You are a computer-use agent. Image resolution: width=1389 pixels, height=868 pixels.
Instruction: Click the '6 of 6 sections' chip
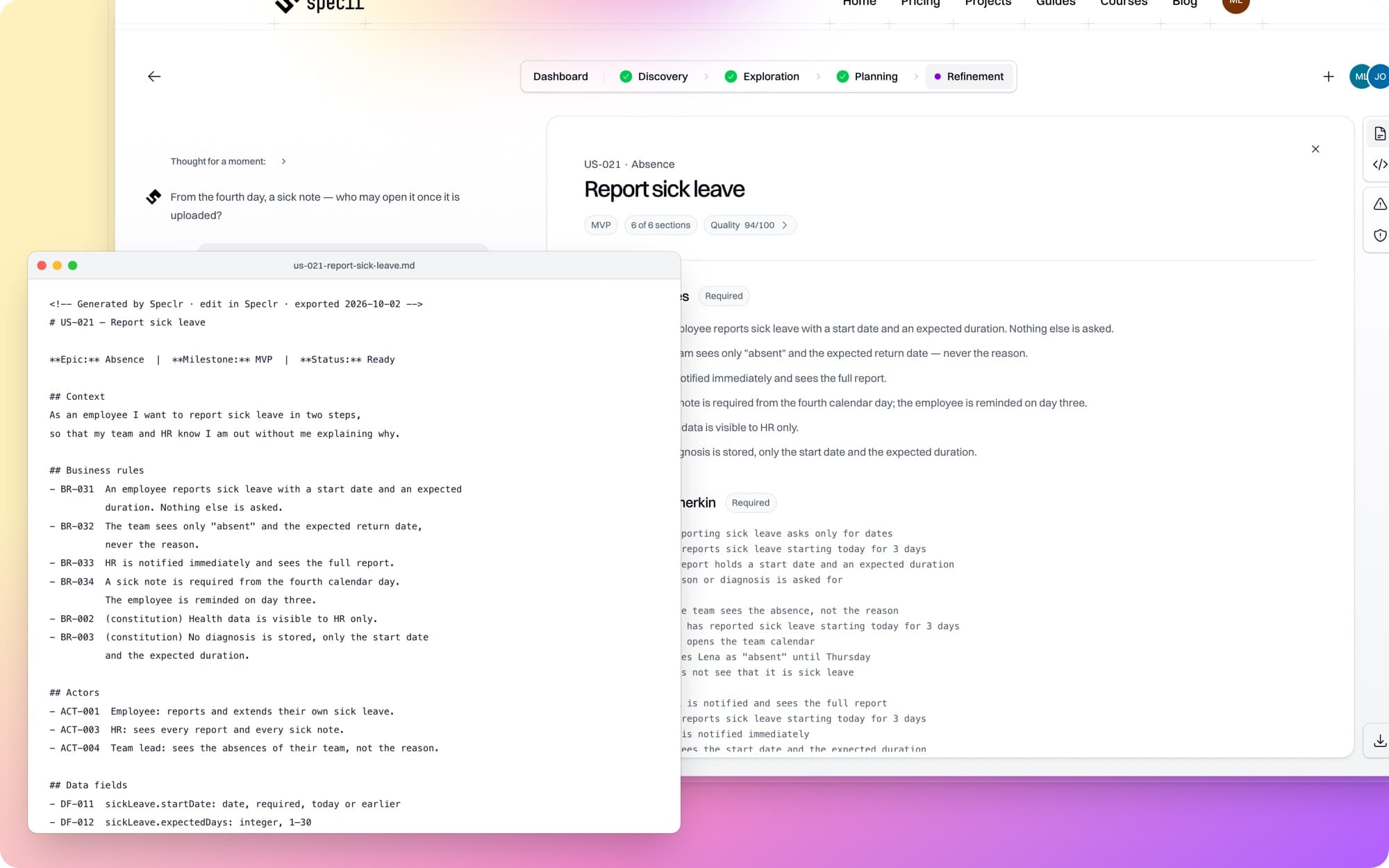tap(660, 225)
